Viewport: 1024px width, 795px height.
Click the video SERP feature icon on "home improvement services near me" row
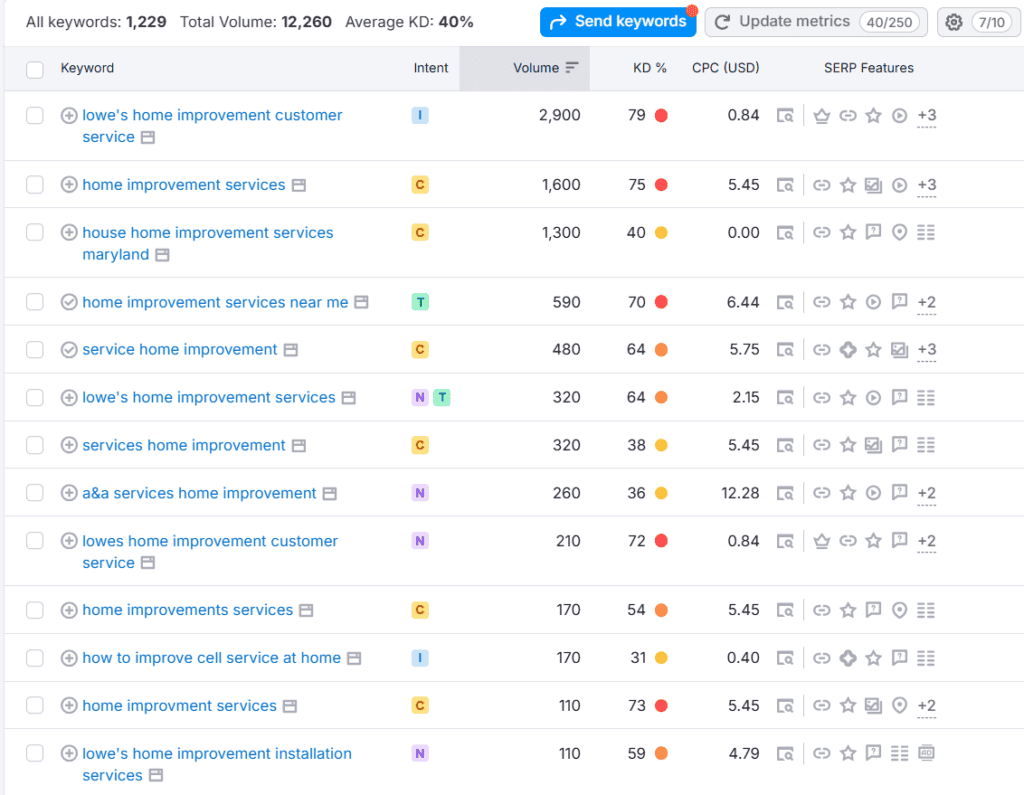[x=873, y=302]
